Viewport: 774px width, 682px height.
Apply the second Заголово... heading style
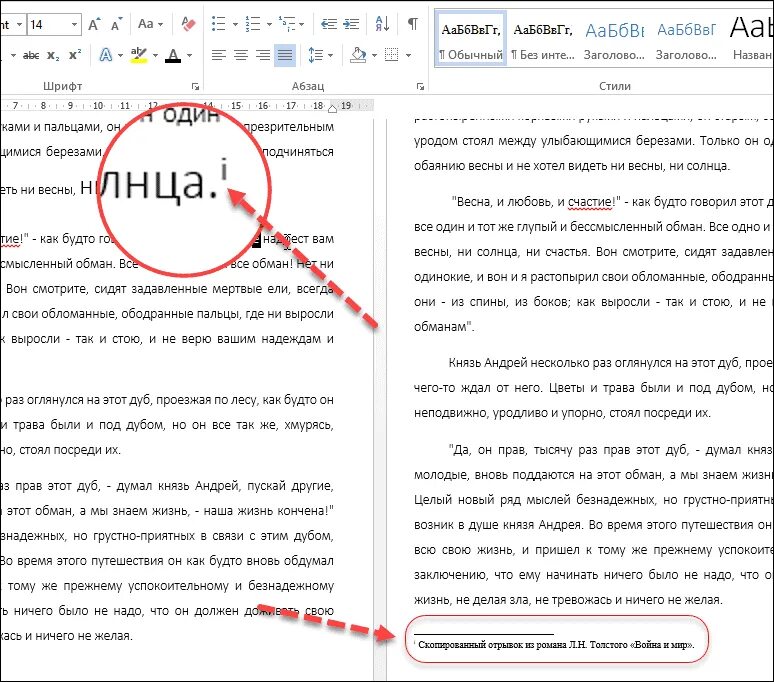686,40
